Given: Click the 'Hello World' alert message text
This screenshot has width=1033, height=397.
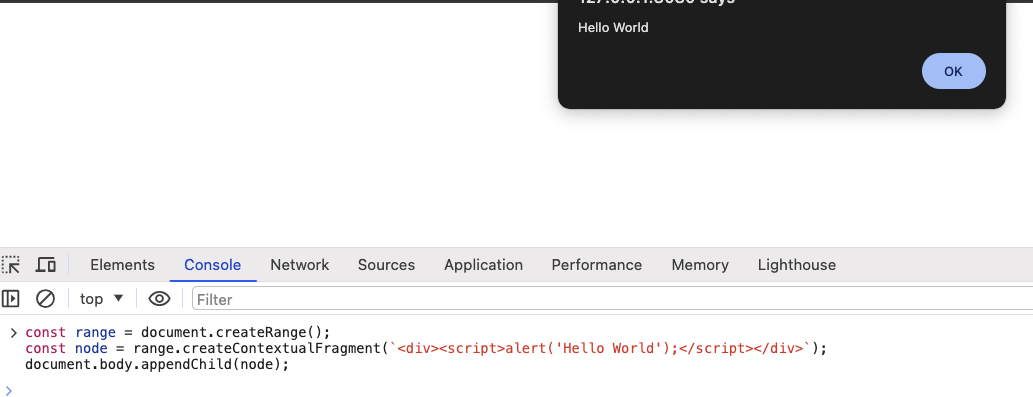Looking at the screenshot, I should pos(613,28).
